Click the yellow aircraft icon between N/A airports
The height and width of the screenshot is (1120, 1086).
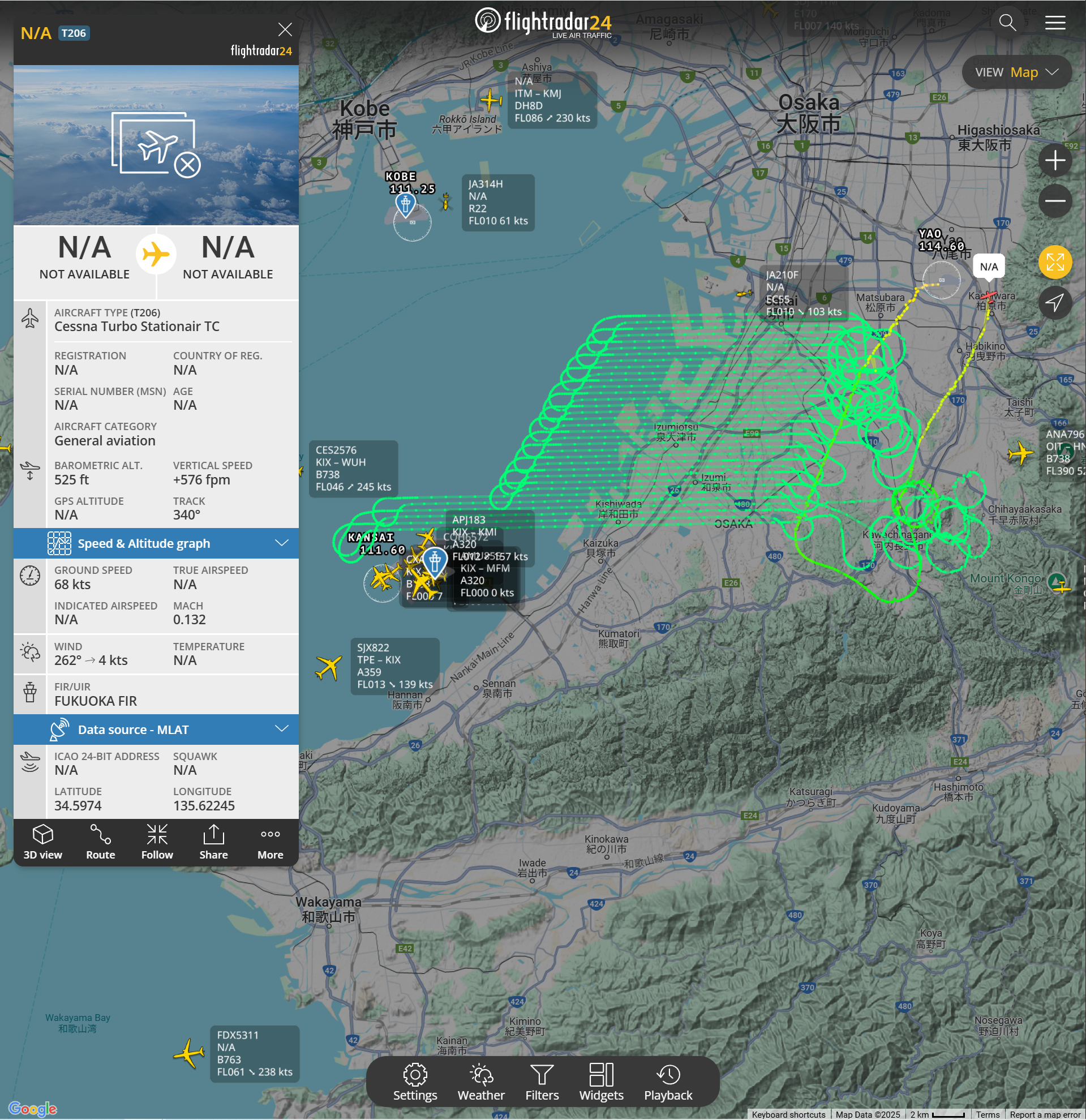(x=156, y=254)
